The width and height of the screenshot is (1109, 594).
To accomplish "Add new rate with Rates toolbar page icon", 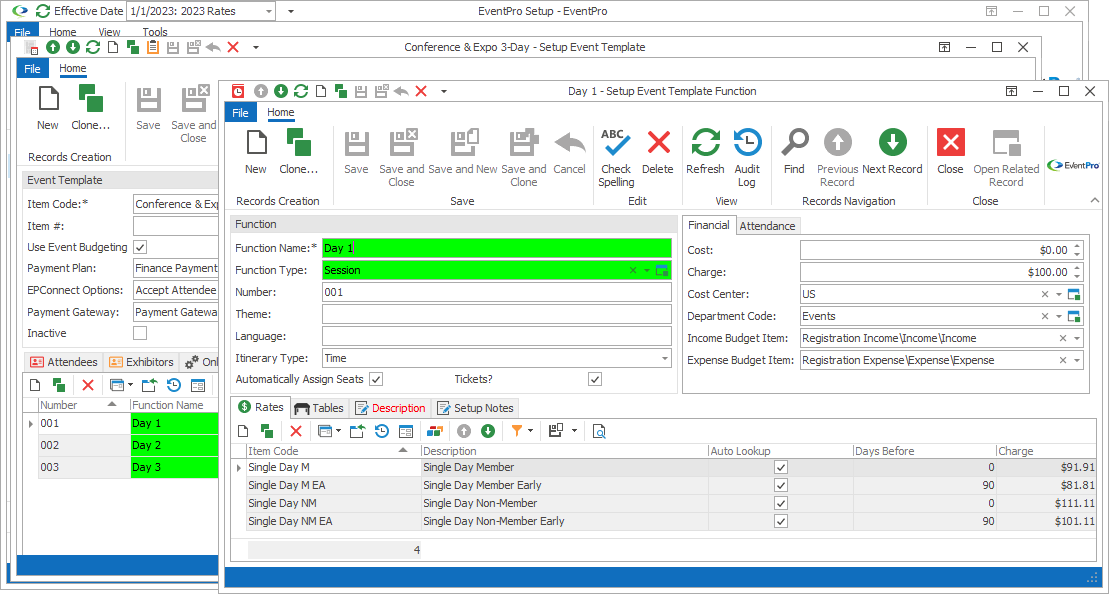I will click(243, 431).
